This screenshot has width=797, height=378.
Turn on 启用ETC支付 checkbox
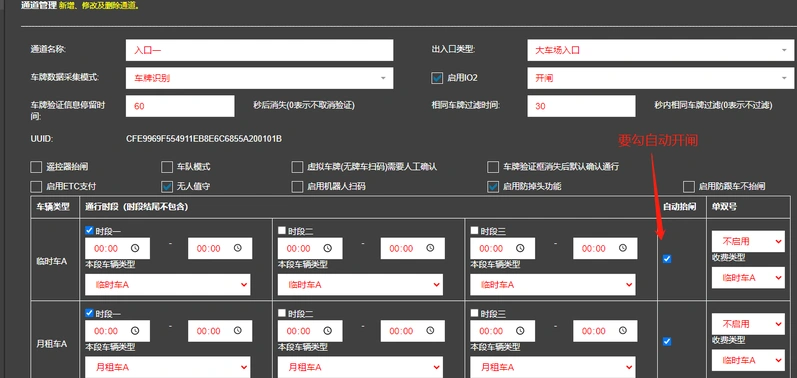36,187
